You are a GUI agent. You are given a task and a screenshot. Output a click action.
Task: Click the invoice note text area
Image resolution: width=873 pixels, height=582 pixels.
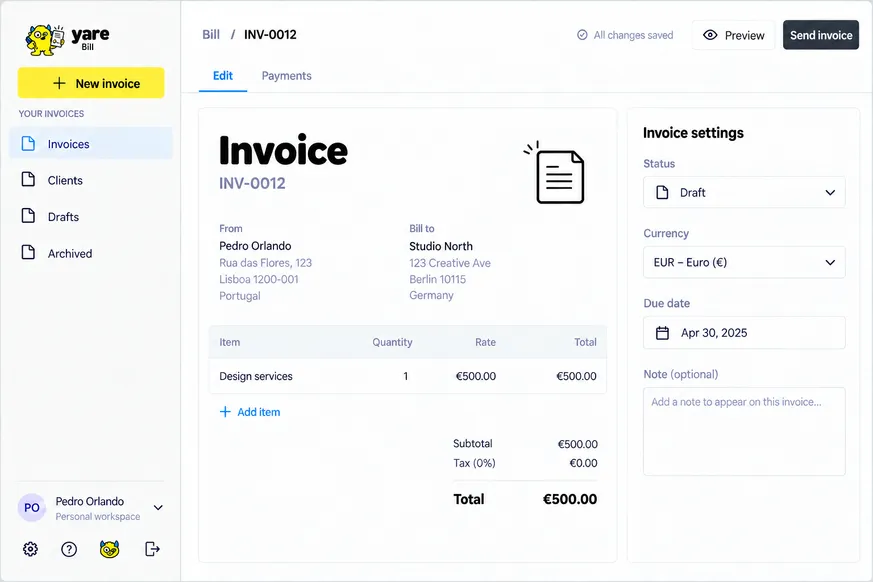click(744, 432)
